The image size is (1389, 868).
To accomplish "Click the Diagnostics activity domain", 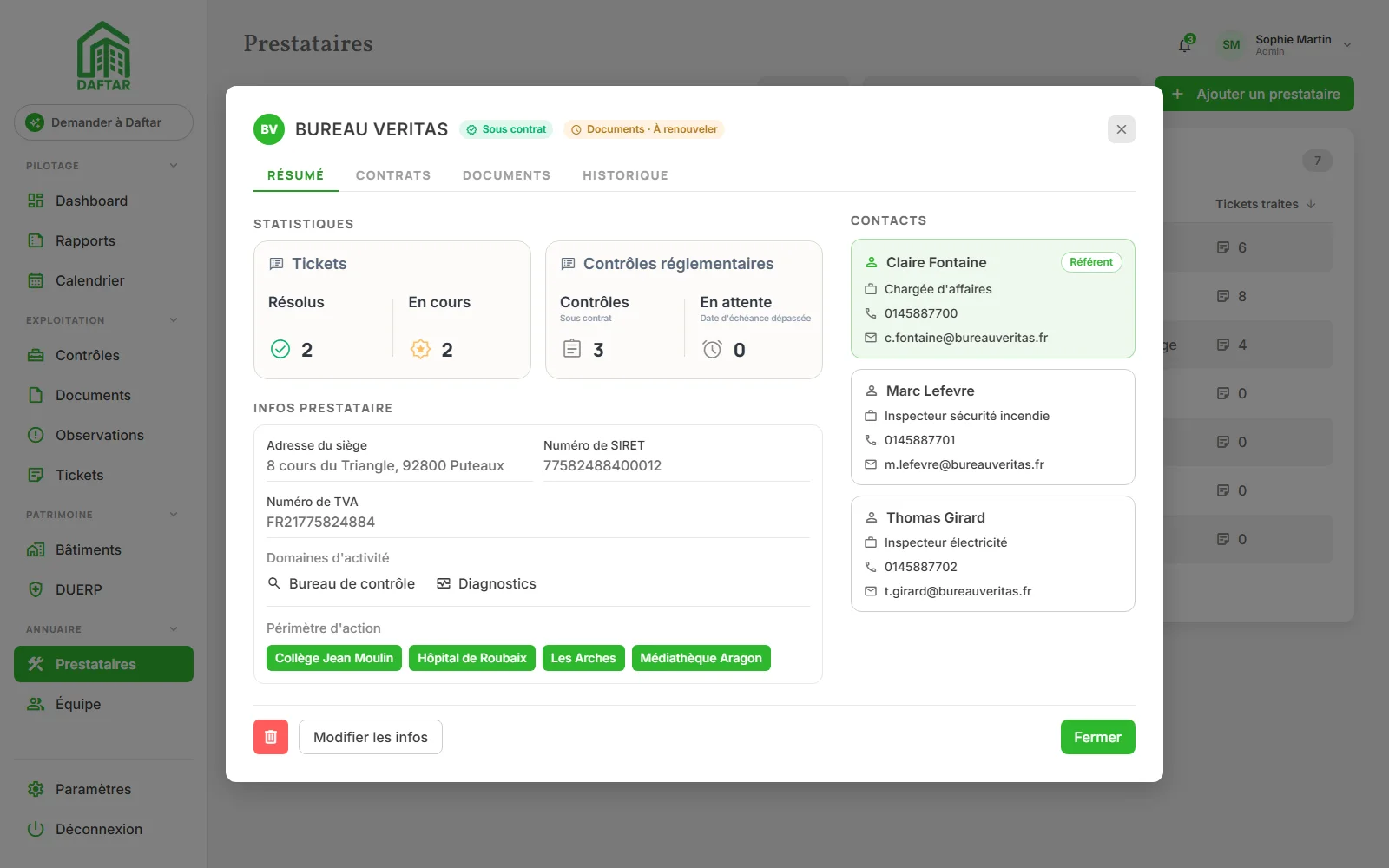I will pos(486,583).
